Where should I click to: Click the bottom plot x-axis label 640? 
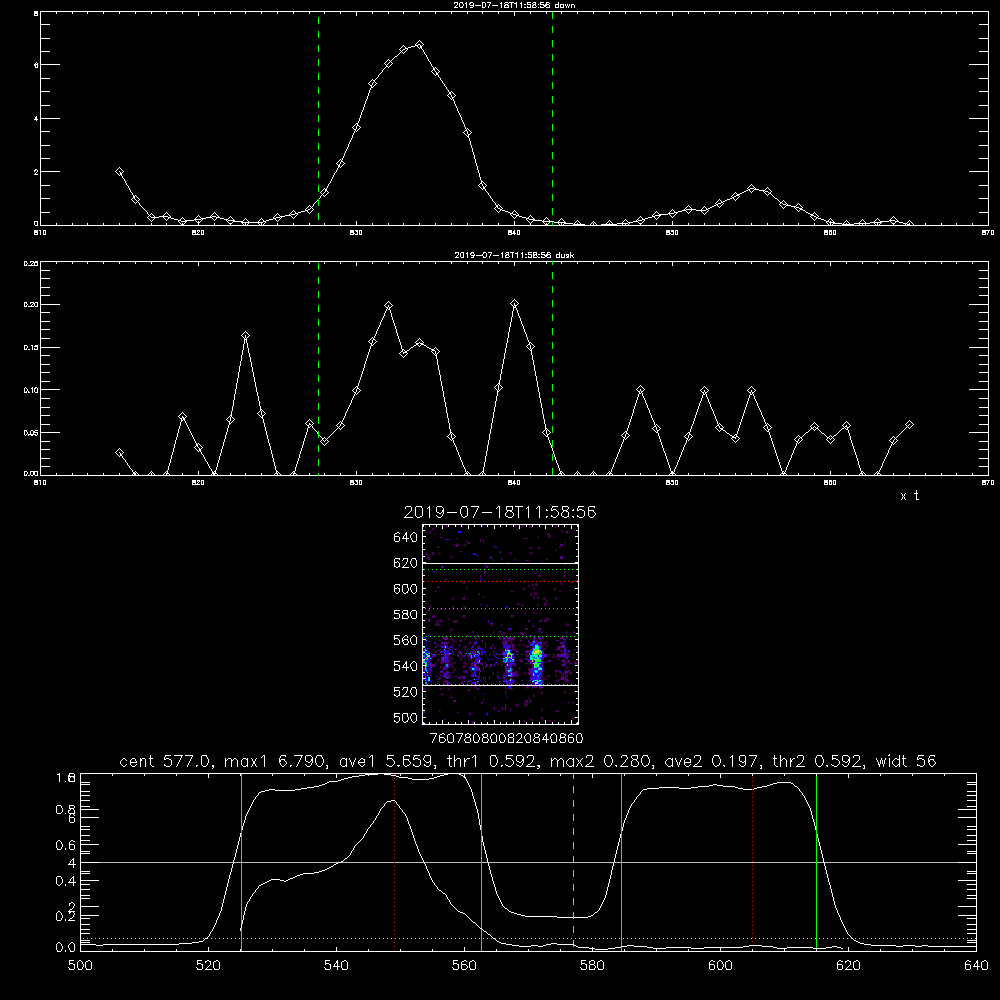click(976, 966)
